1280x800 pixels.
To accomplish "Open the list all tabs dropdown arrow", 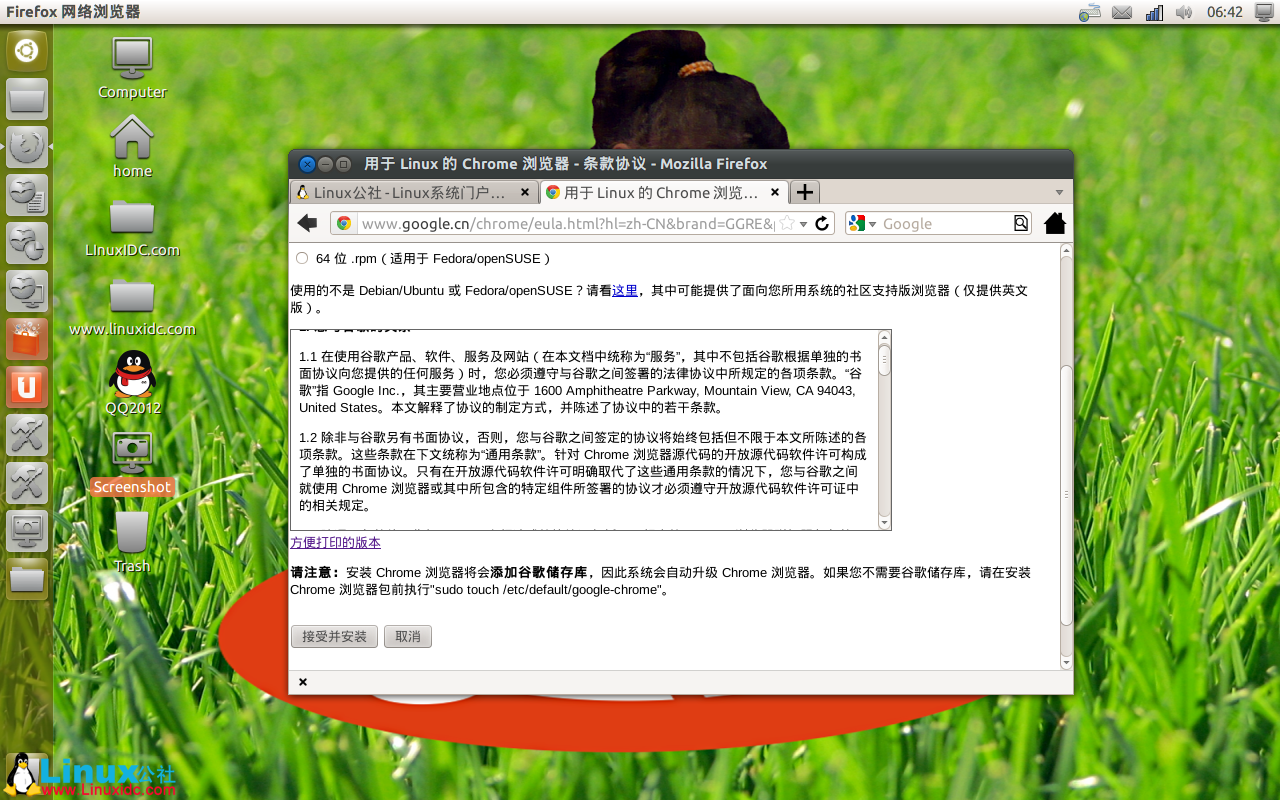I will [1060, 192].
